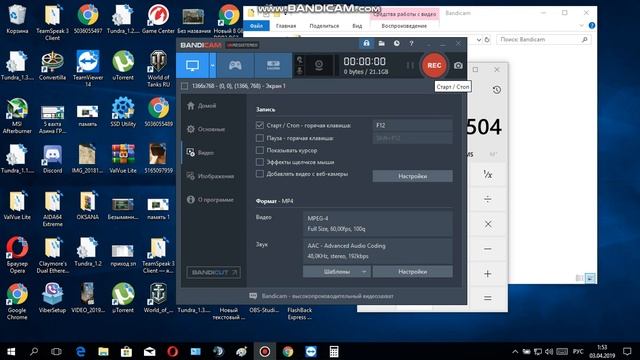
Task: Open MSI Afterburner desktop shortcut
Action: click(17, 116)
